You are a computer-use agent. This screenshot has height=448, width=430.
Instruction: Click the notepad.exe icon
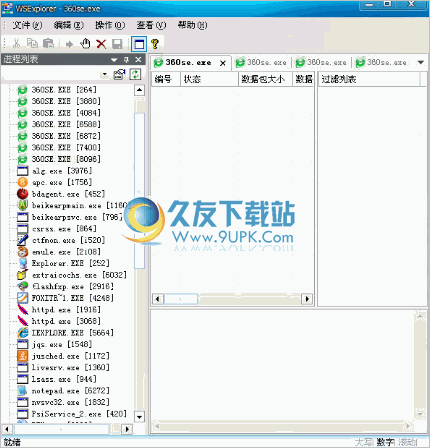23,391
